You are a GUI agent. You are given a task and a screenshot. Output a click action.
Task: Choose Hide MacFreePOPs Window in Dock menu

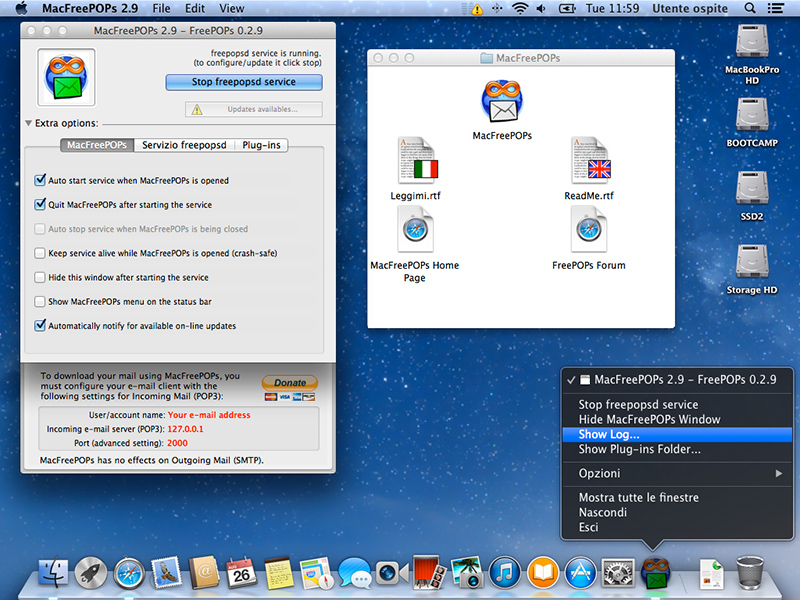click(x=678, y=419)
